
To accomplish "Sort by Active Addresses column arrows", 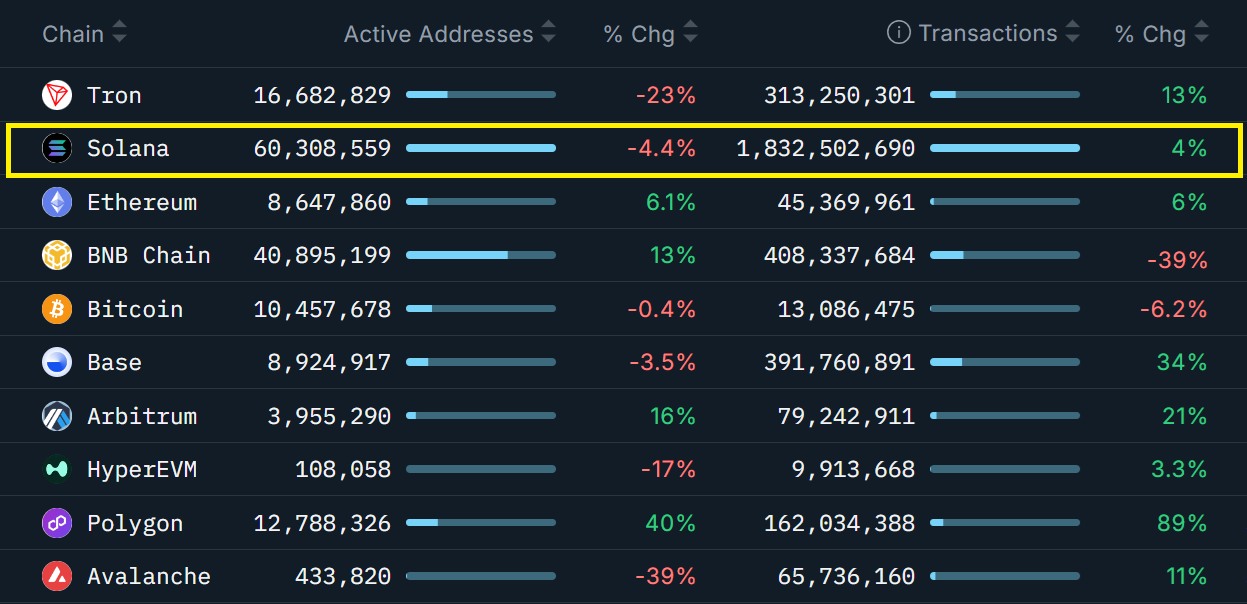I will tap(548, 33).
